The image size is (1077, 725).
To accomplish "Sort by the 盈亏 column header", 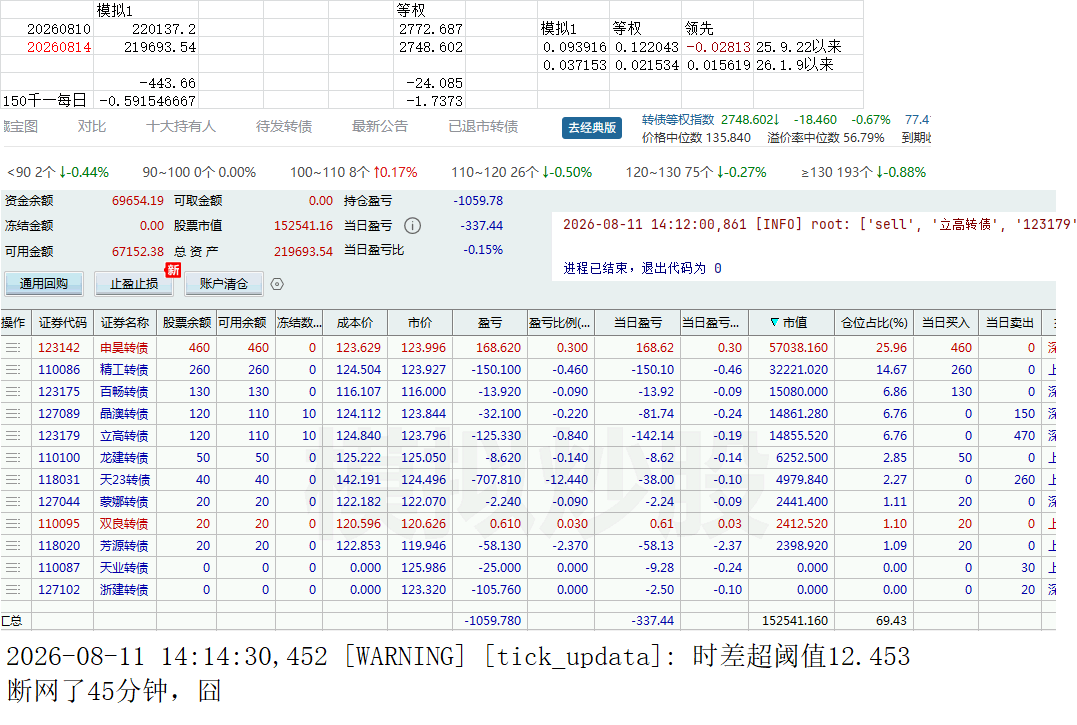I will 490,323.
